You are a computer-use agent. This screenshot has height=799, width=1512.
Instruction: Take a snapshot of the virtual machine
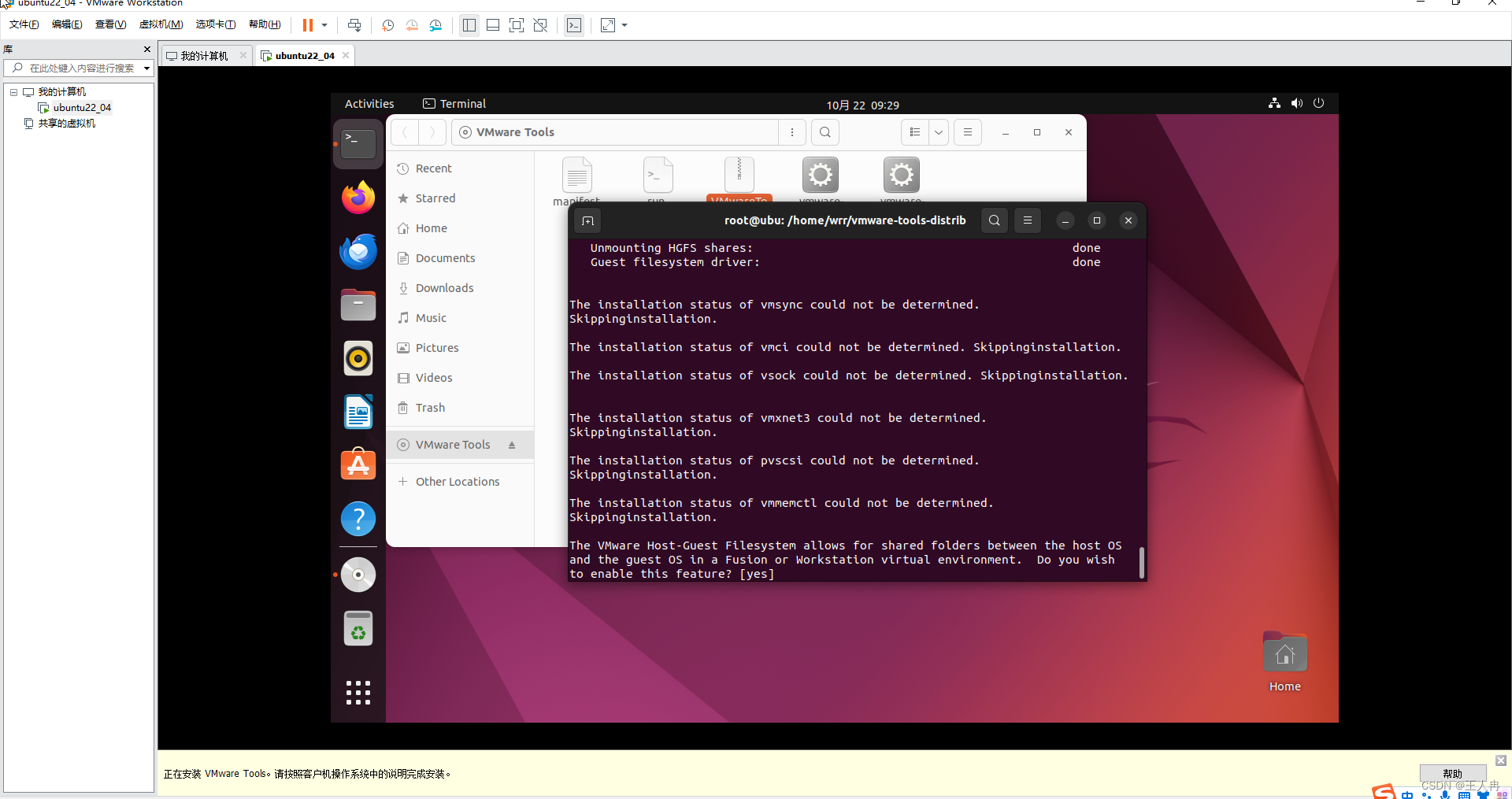tap(387, 25)
